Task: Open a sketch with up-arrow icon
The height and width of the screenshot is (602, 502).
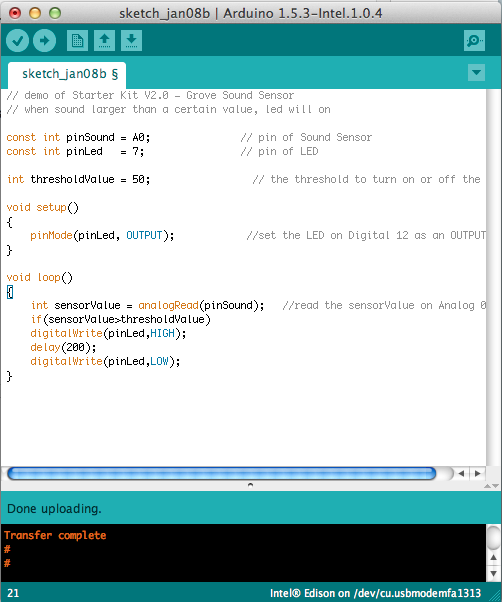Action: (104, 40)
